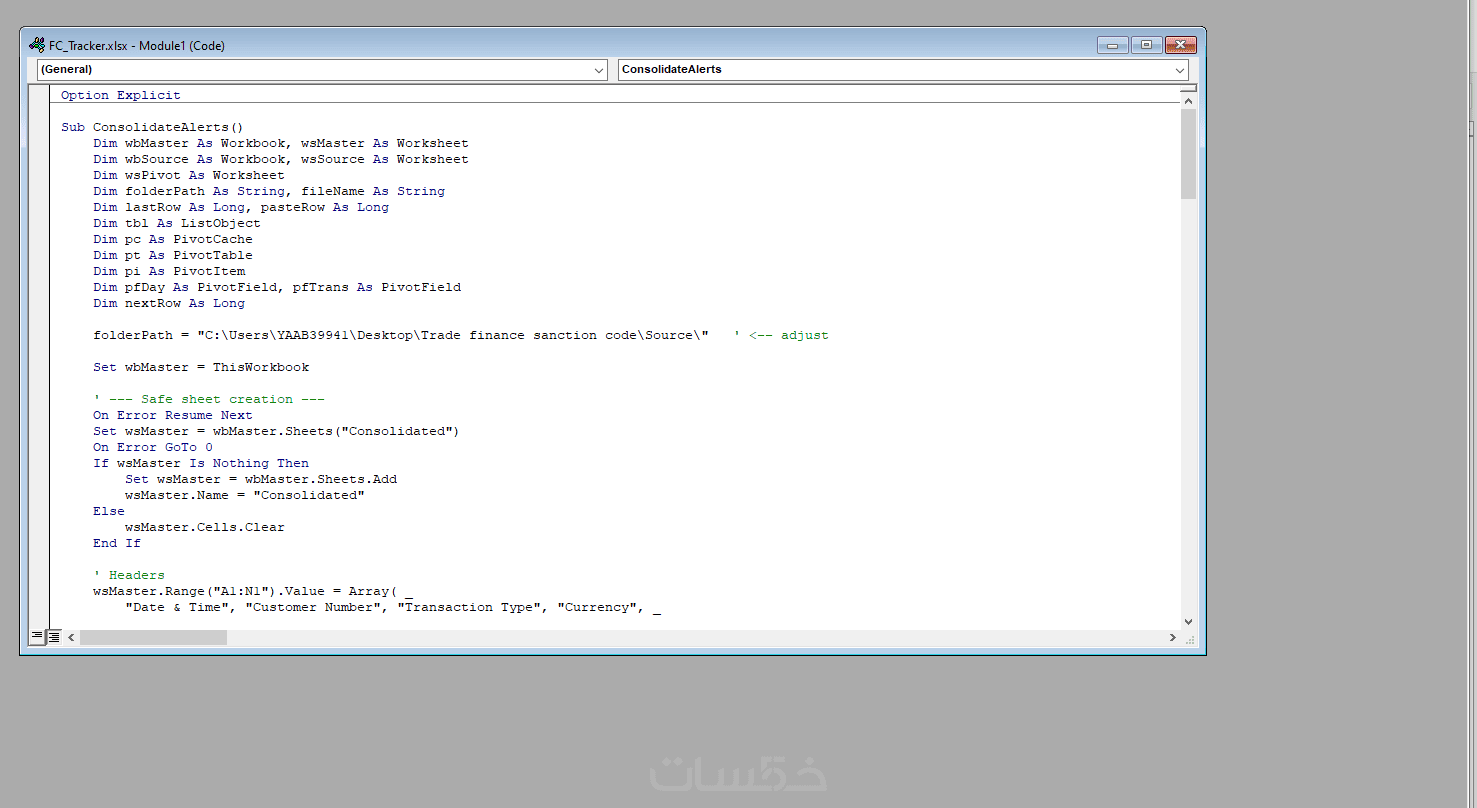The width and height of the screenshot is (1477, 808).
Task: Click the Dim pc As PivotCache line
Action: 173,239
